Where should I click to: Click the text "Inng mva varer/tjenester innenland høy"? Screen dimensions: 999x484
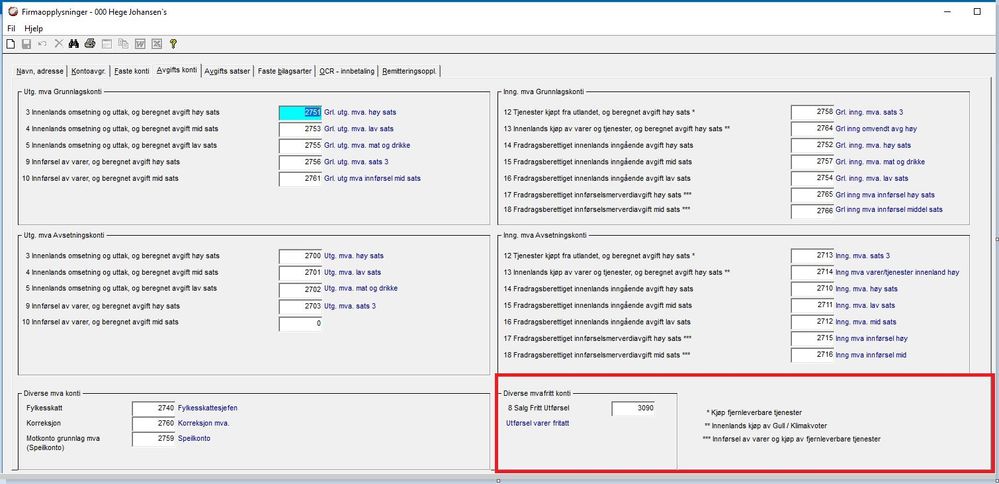coord(897,273)
